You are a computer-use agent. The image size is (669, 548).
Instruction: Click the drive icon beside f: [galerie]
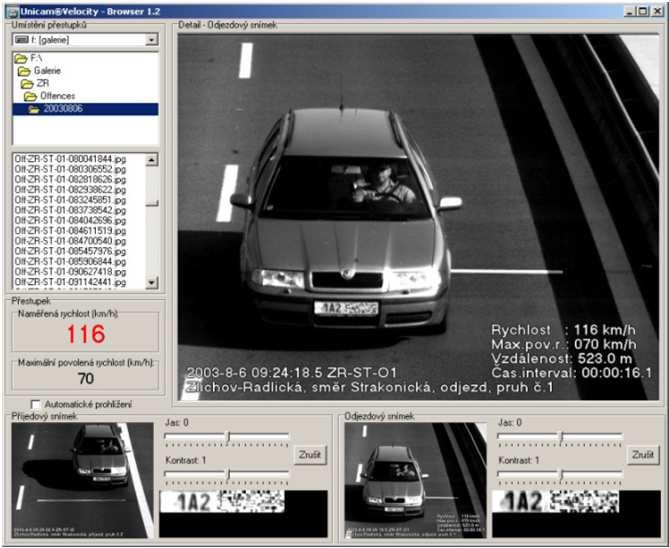[x=21, y=40]
